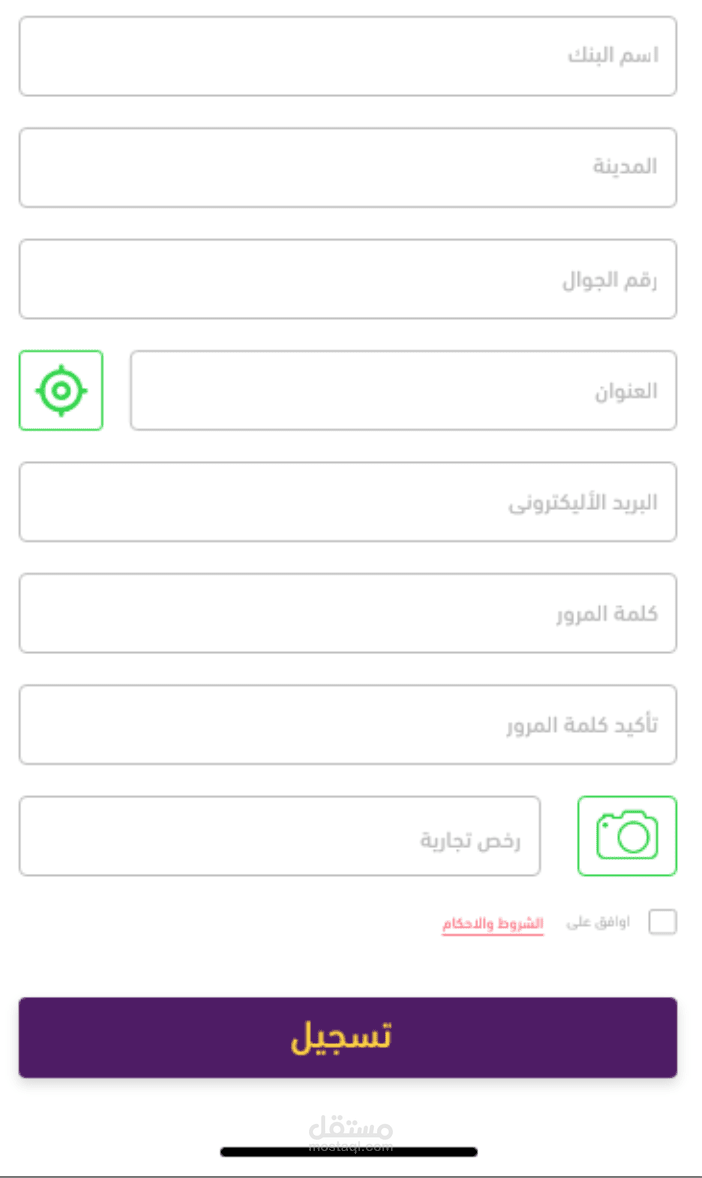Tap the 'اوافق على' agreement label text
Image resolution: width=702 pixels, height=1178 pixels.
point(598,922)
